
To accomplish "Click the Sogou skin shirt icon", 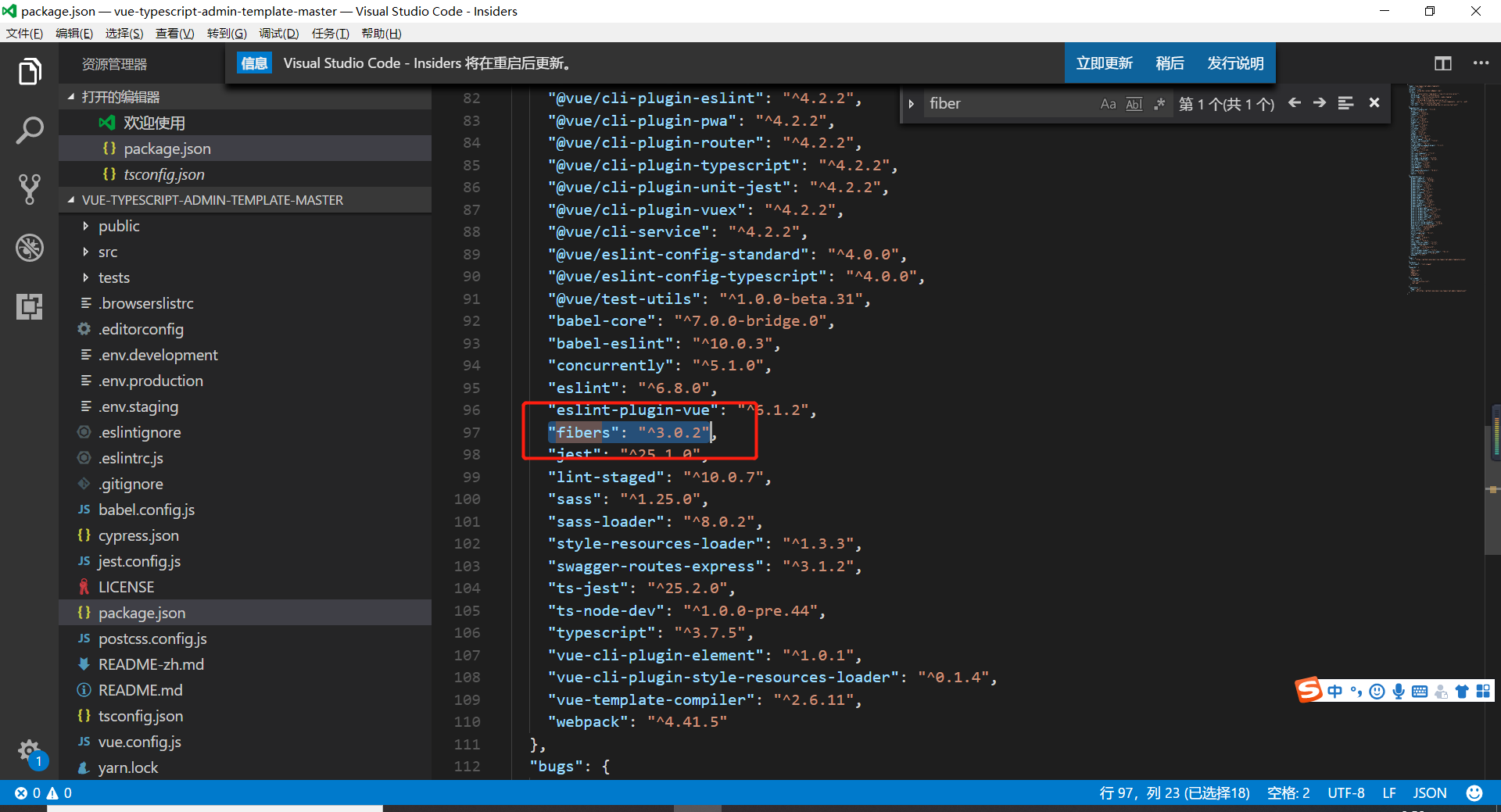I will click(1462, 692).
